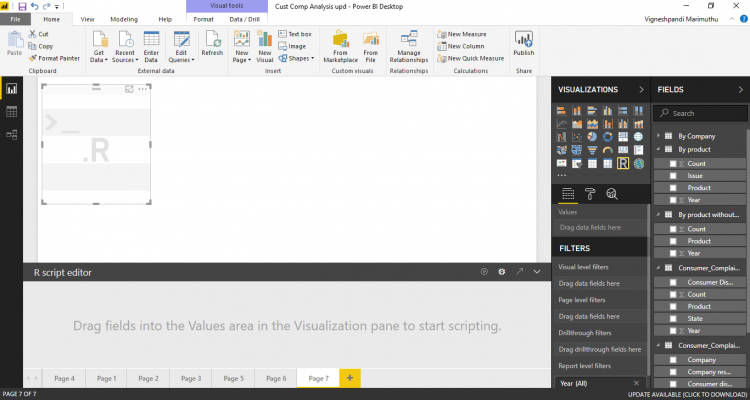Image resolution: width=750 pixels, height=400 pixels.
Task: Open the Analytics magnifier pane icon
Action: click(611, 194)
